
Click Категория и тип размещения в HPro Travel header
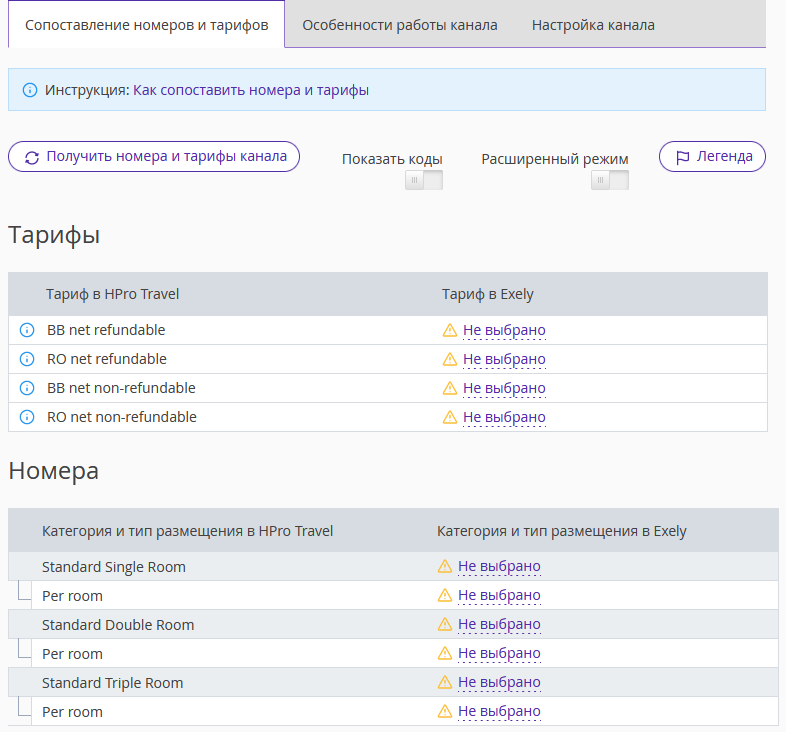(x=187, y=531)
